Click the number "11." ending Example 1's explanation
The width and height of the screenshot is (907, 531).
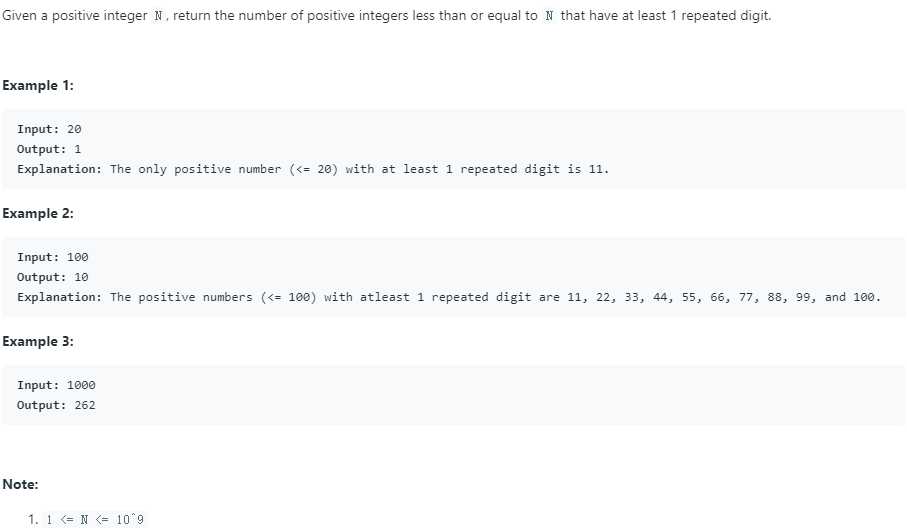pos(598,169)
